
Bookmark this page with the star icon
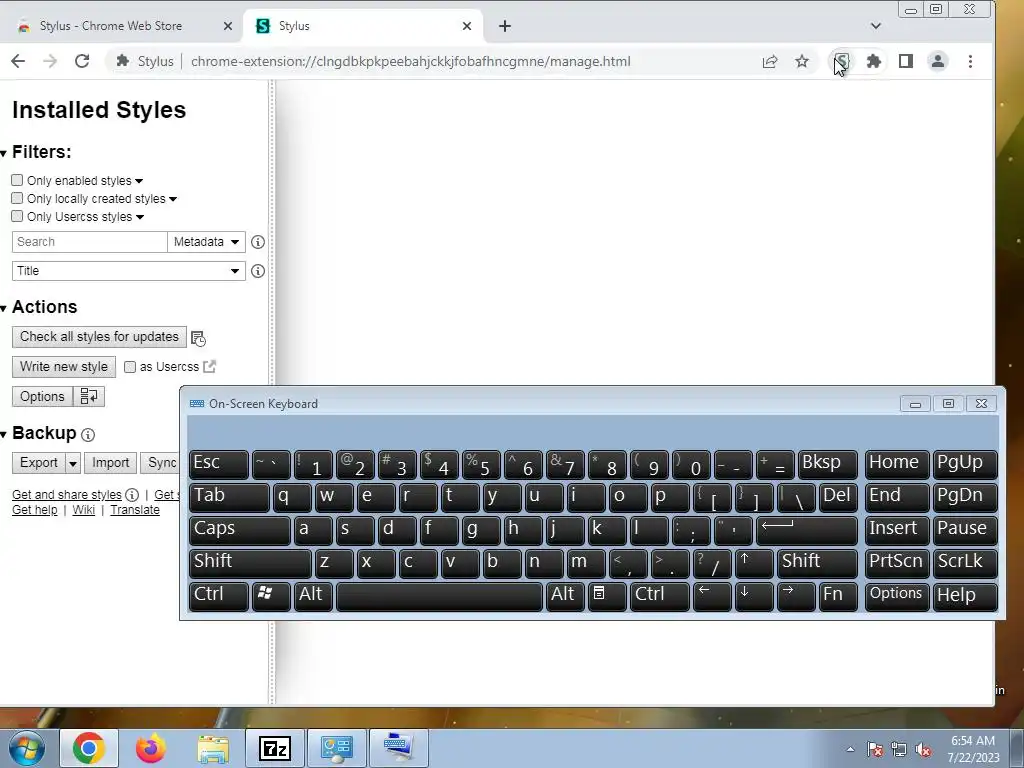click(802, 61)
